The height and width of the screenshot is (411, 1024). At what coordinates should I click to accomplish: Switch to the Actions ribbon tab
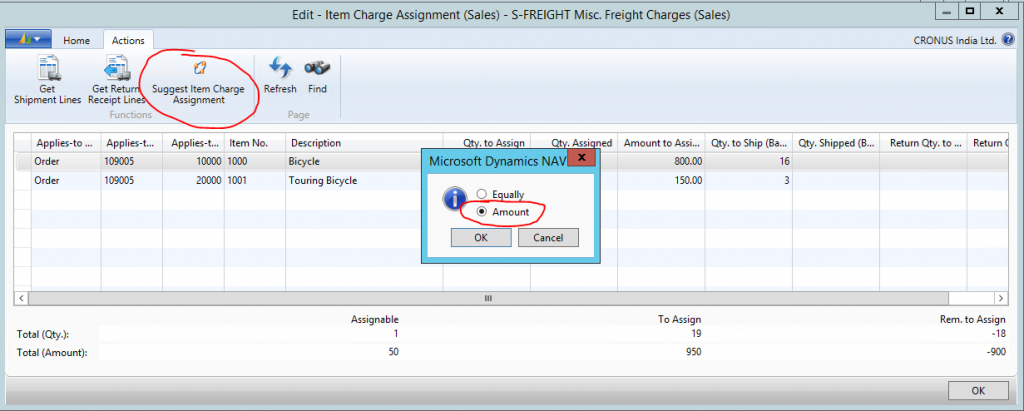(x=128, y=40)
